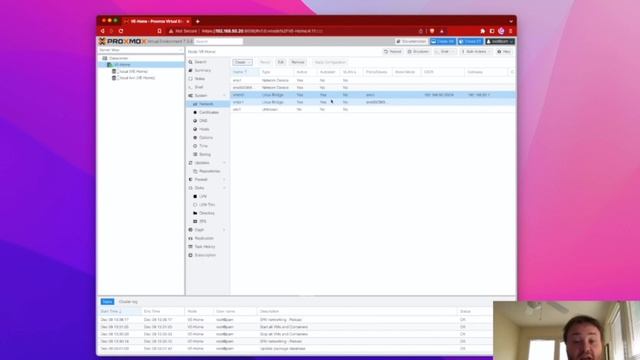Open the Hosts settings page
This screenshot has height=360, width=640.
[204, 129]
